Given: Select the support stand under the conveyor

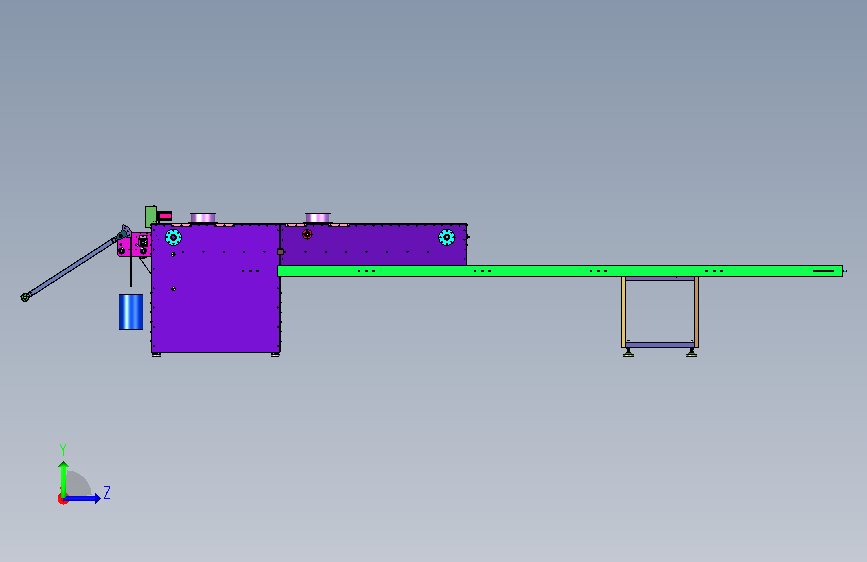Looking at the screenshot, I should 660,316.
